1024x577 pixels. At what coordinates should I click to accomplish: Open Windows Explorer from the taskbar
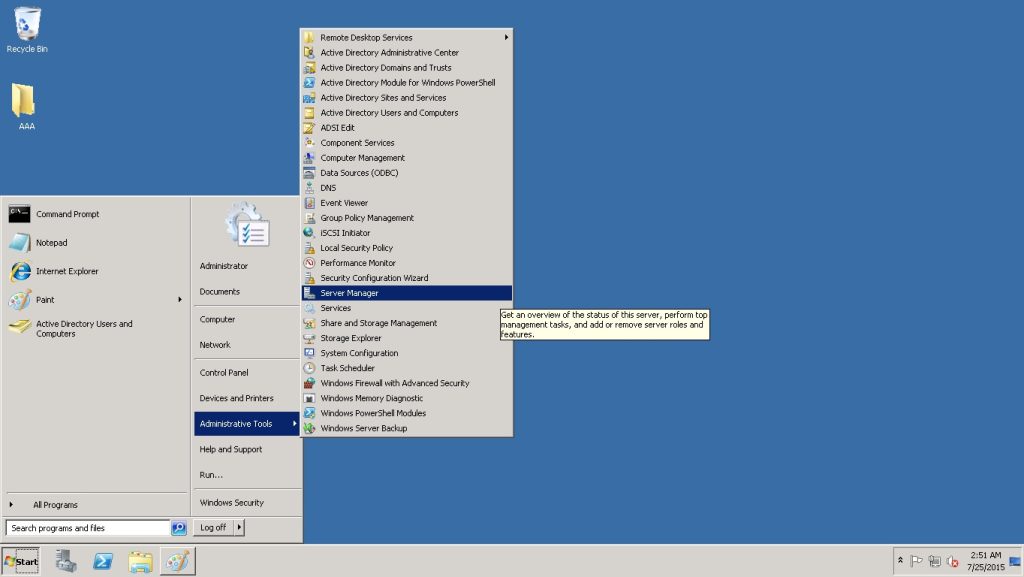140,561
